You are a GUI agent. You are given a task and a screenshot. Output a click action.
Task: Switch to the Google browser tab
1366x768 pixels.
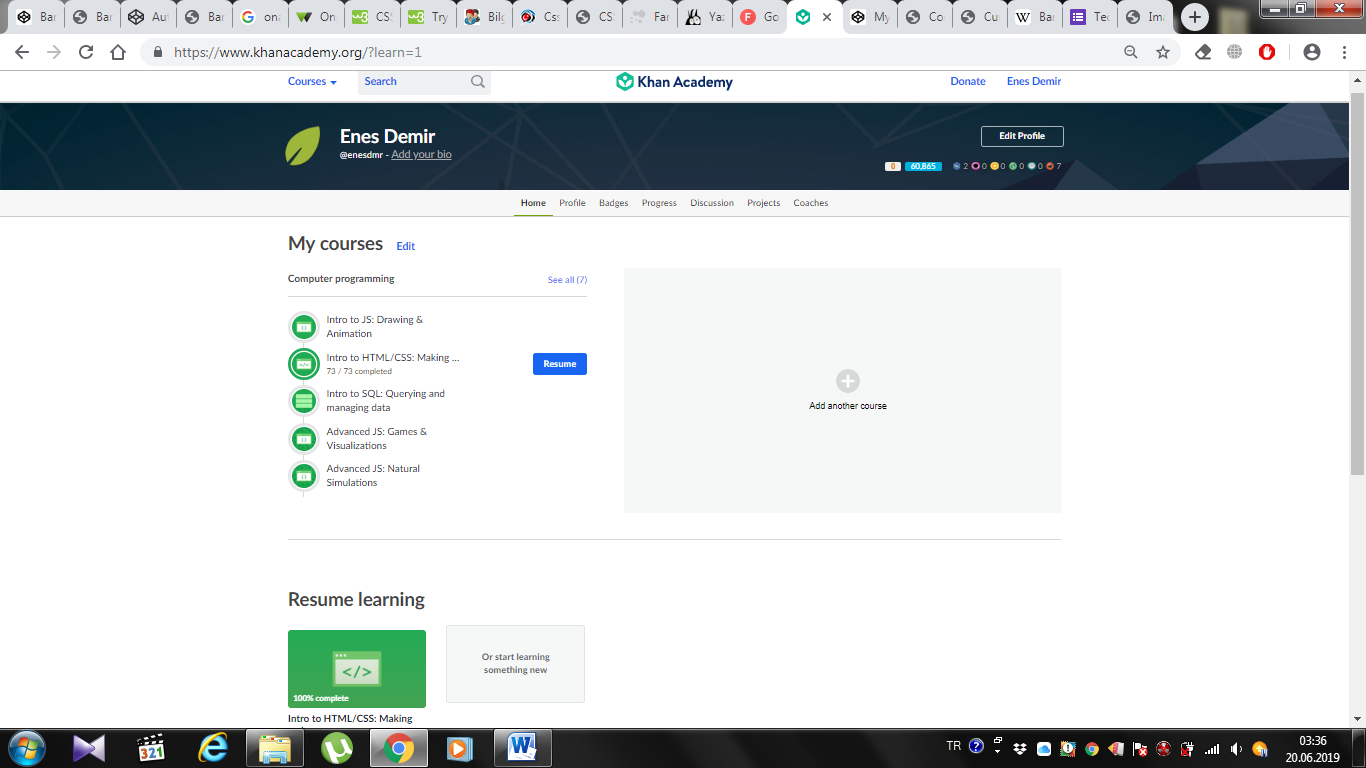coord(262,17)
